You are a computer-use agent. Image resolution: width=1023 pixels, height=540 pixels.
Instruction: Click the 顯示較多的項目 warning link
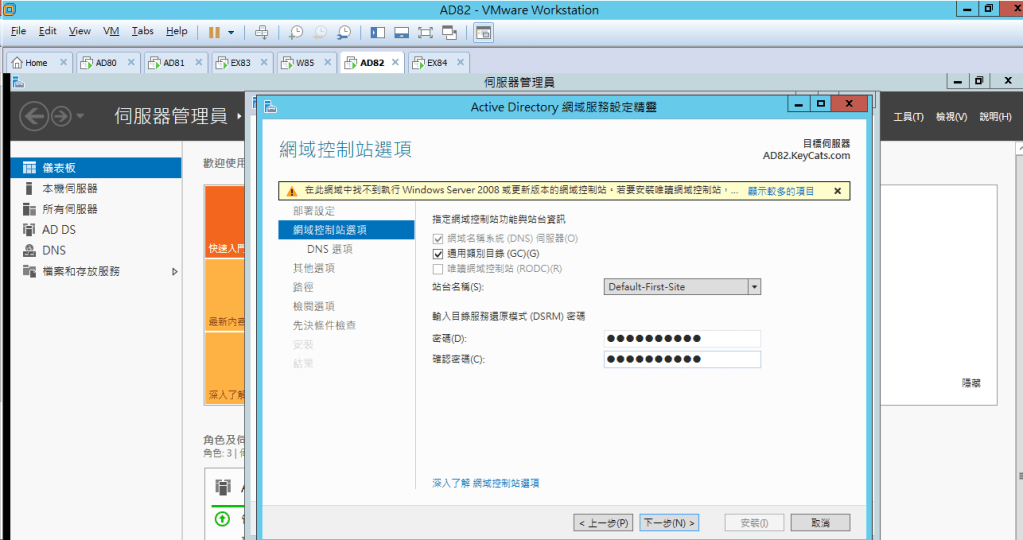coord(781,190)
